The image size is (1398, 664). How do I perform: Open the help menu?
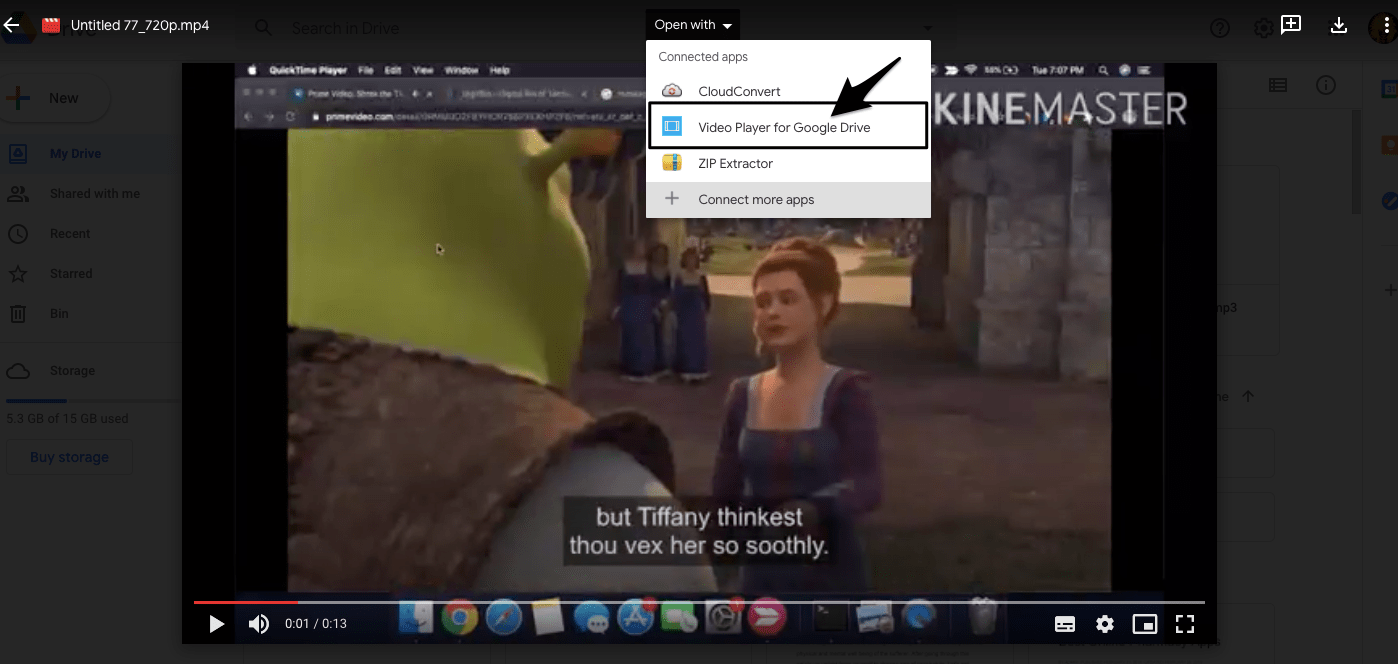point(1219,28)
